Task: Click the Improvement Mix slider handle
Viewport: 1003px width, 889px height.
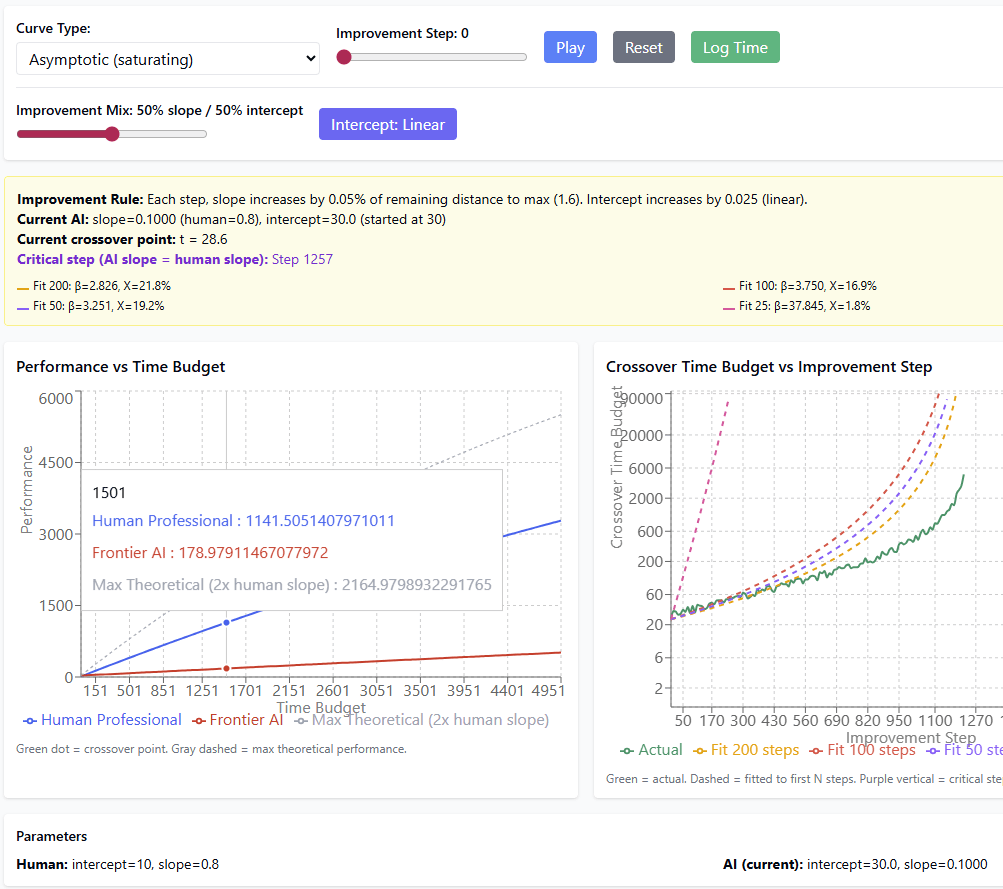Action: click(x=112, y=134)
